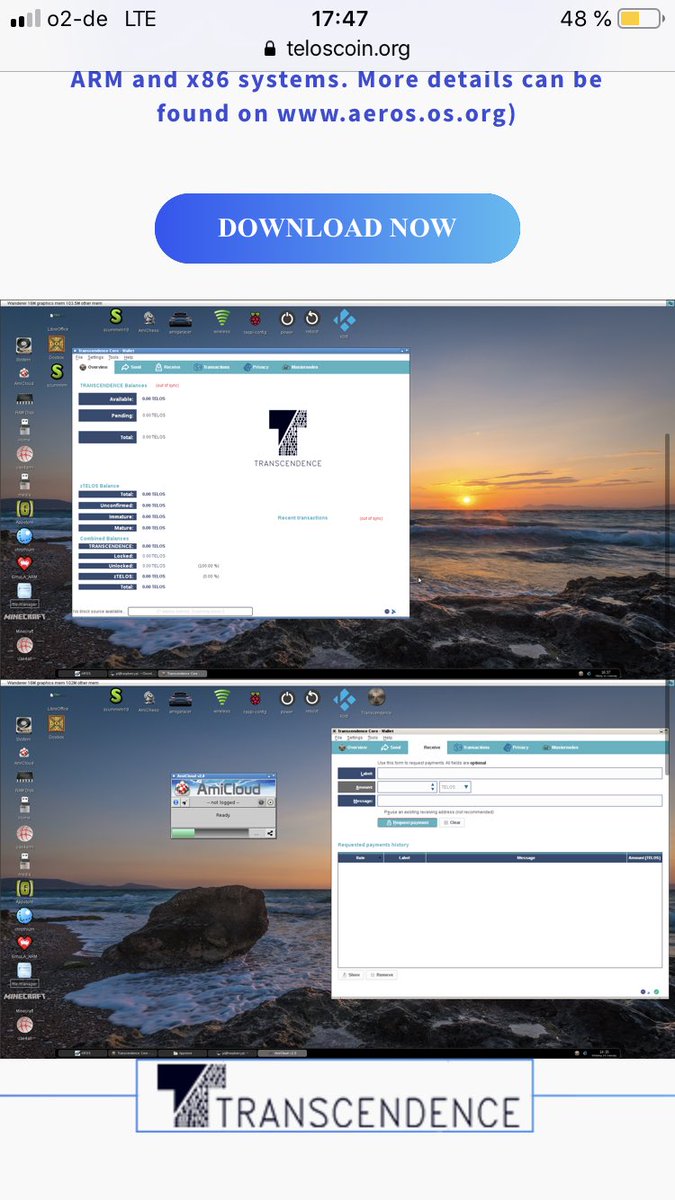Click power icon in Overview desktop screenshot
The image size is (675, 1200).
pyautogui.click(x=286, y=318)
